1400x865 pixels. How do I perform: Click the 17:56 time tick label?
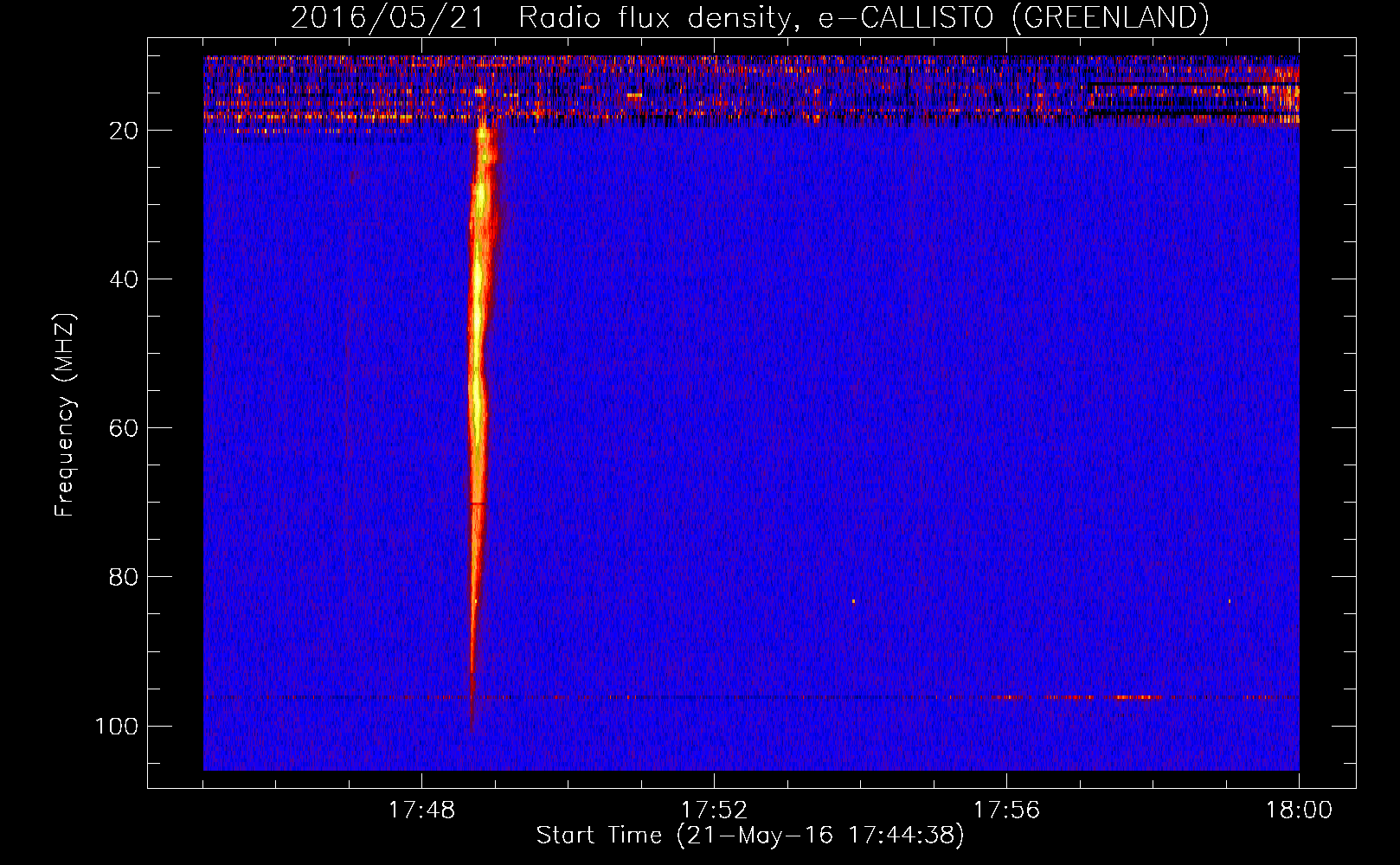click(x=1006, y=811)
